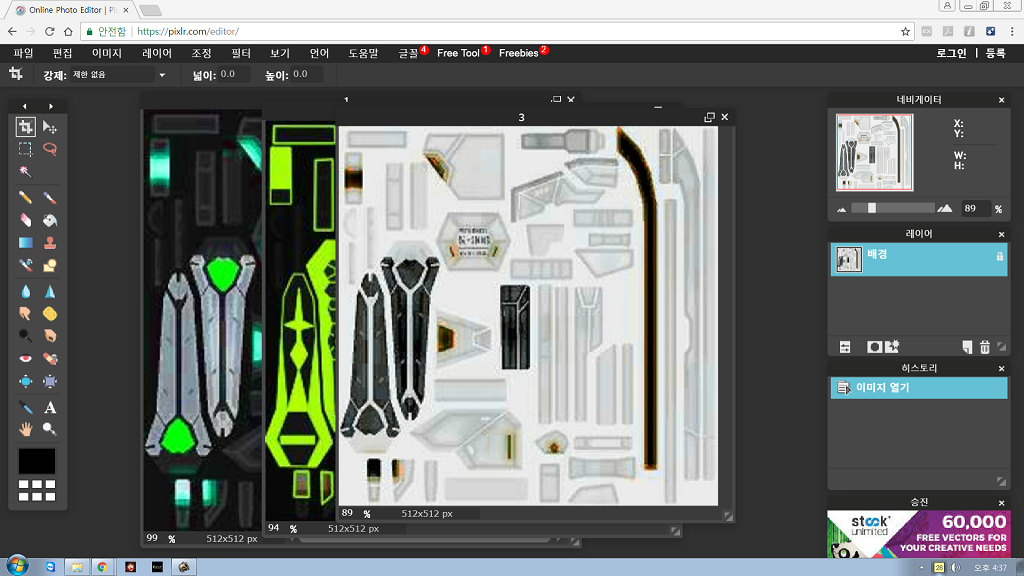Choose the Sharpen tool
The image size is (1024, 576).
point(50,291)
